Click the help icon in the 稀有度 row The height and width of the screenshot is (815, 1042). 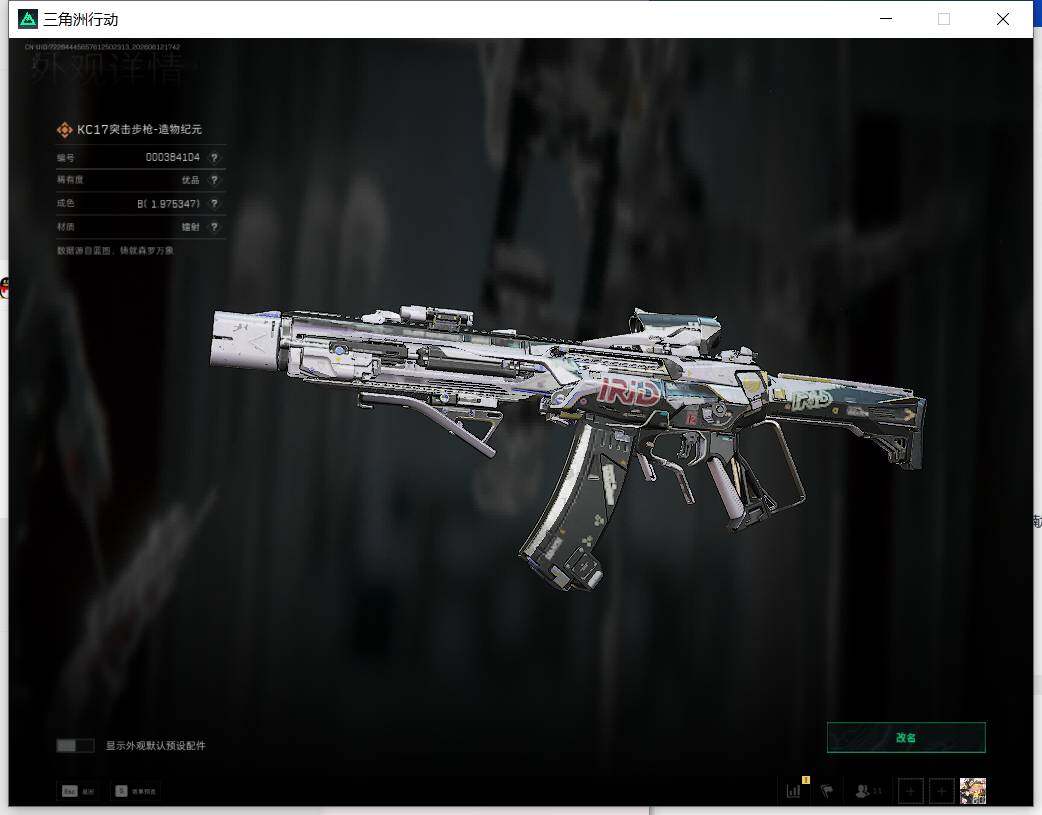214,180
